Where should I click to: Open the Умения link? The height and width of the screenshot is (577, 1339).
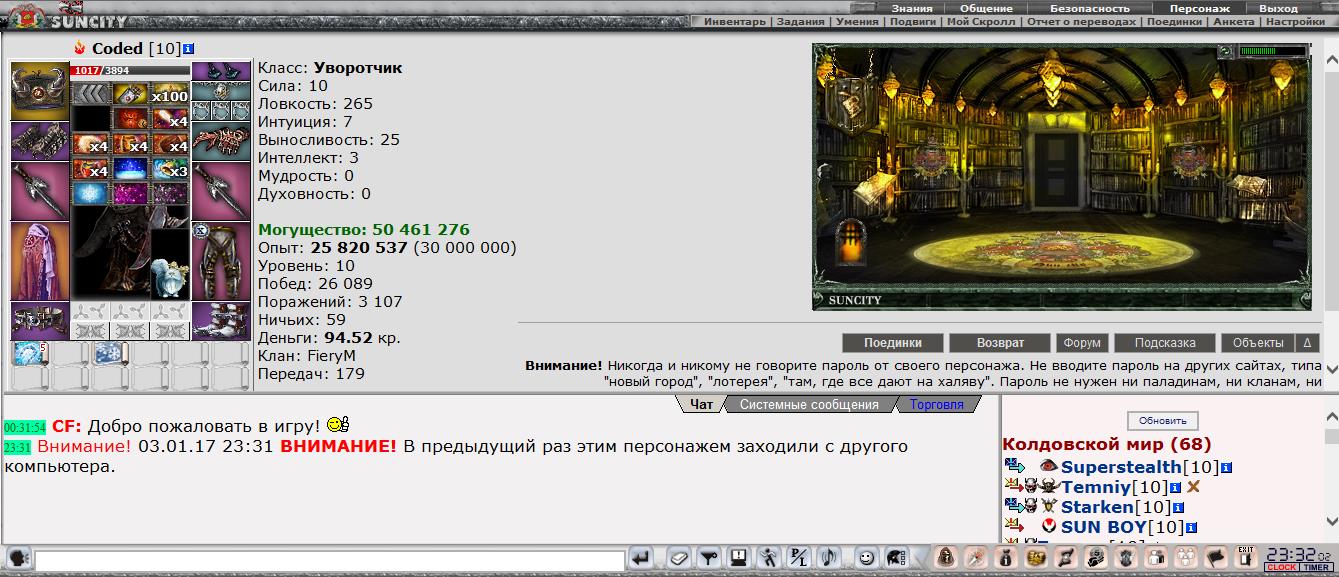coord(858,21)
